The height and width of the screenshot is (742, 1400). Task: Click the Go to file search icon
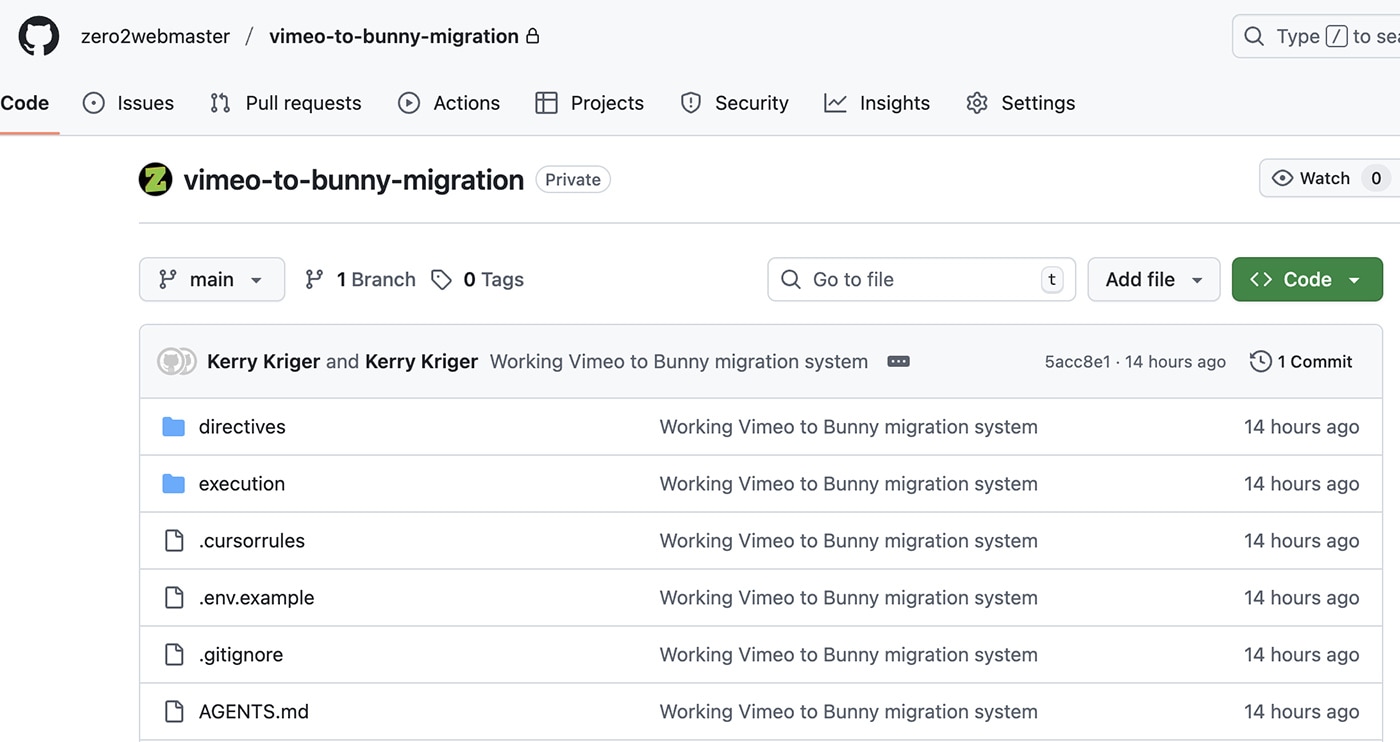[x=791, y=280]
